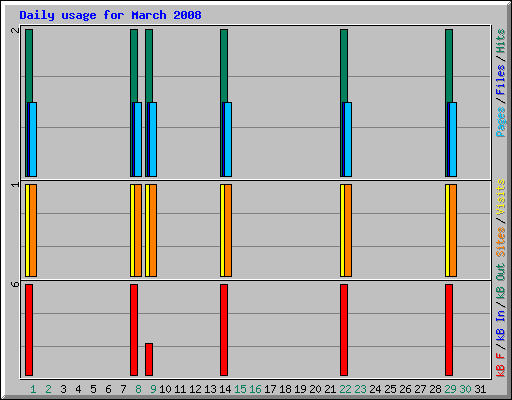Image resolution: width=512 pixels, height=400 pixels.
Task: Click the yellow "Visits" legend label
Action: coord(501,197)
